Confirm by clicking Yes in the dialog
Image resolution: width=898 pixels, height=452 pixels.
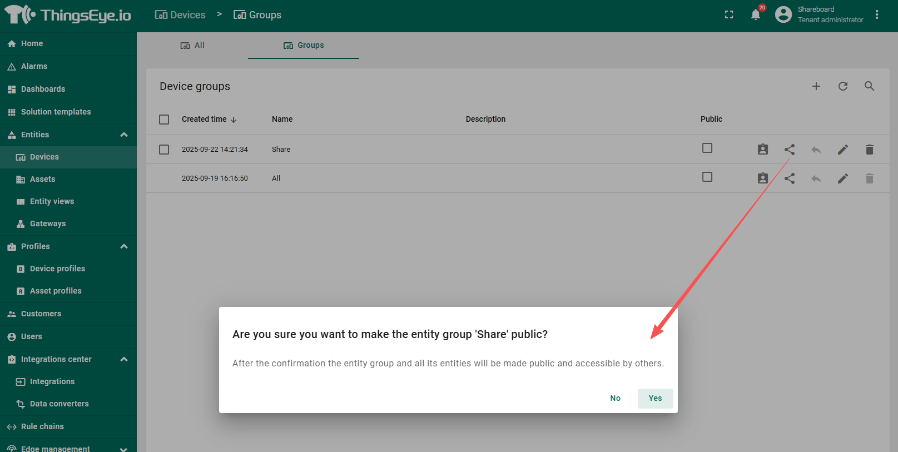tap(655, 398)
